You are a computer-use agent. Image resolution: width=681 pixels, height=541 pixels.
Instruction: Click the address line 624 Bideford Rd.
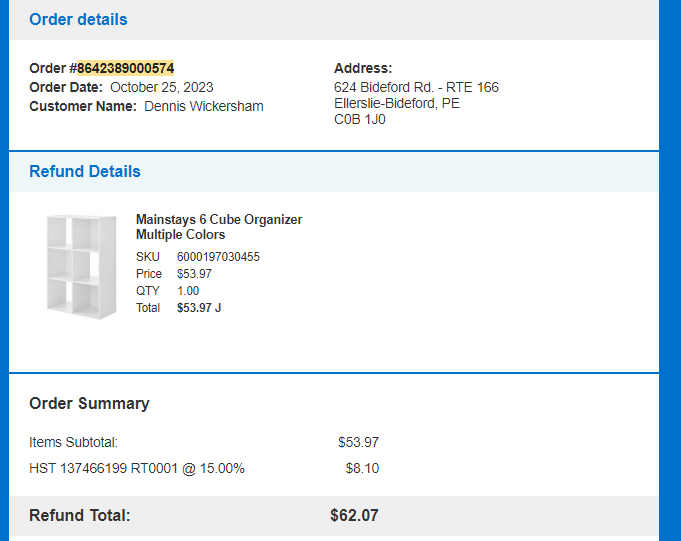pos(416,87)
